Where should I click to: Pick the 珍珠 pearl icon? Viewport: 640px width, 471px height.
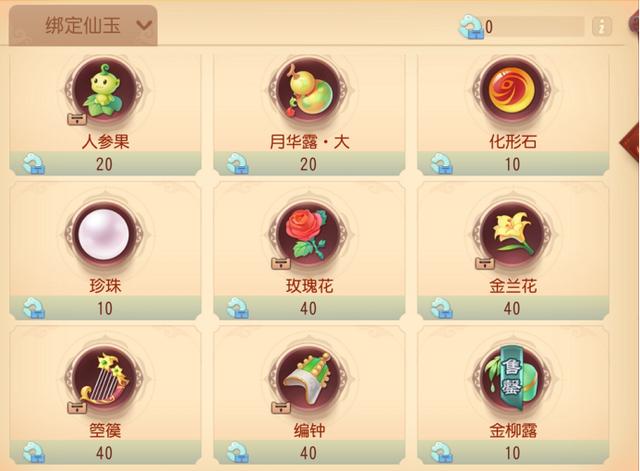(105, 234)
